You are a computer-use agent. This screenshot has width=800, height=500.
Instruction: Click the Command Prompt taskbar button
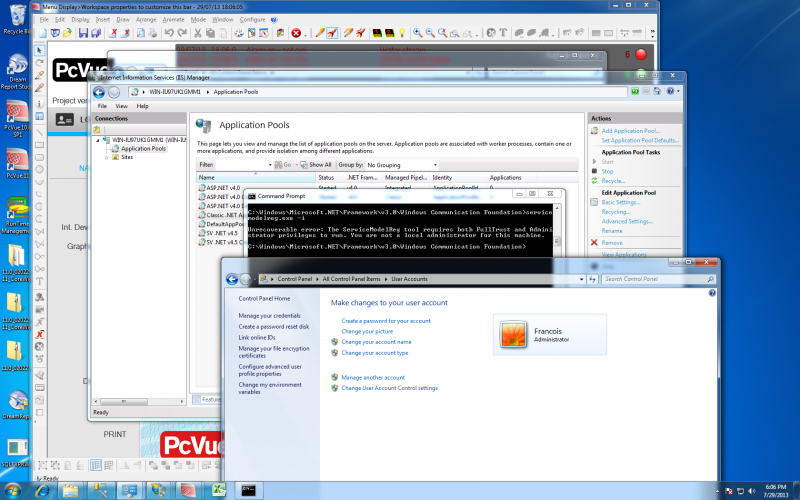pos(248,490)
